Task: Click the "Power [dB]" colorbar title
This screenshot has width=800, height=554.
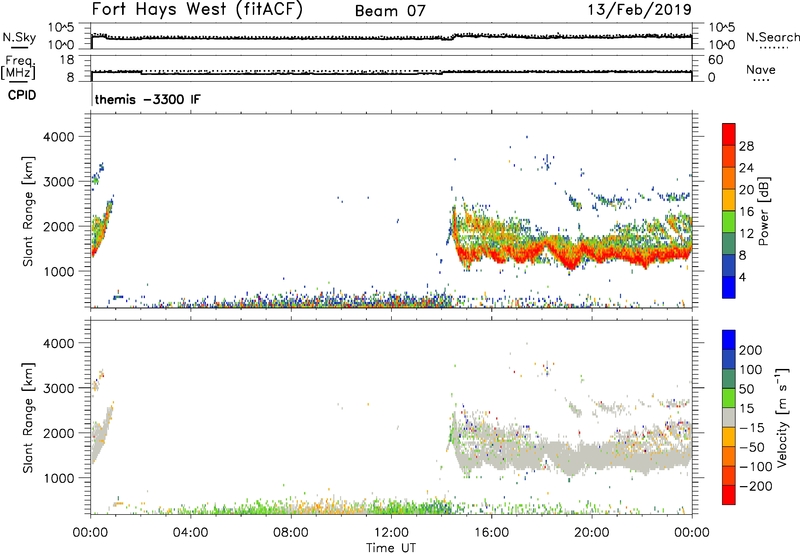Action: [763, 211]
